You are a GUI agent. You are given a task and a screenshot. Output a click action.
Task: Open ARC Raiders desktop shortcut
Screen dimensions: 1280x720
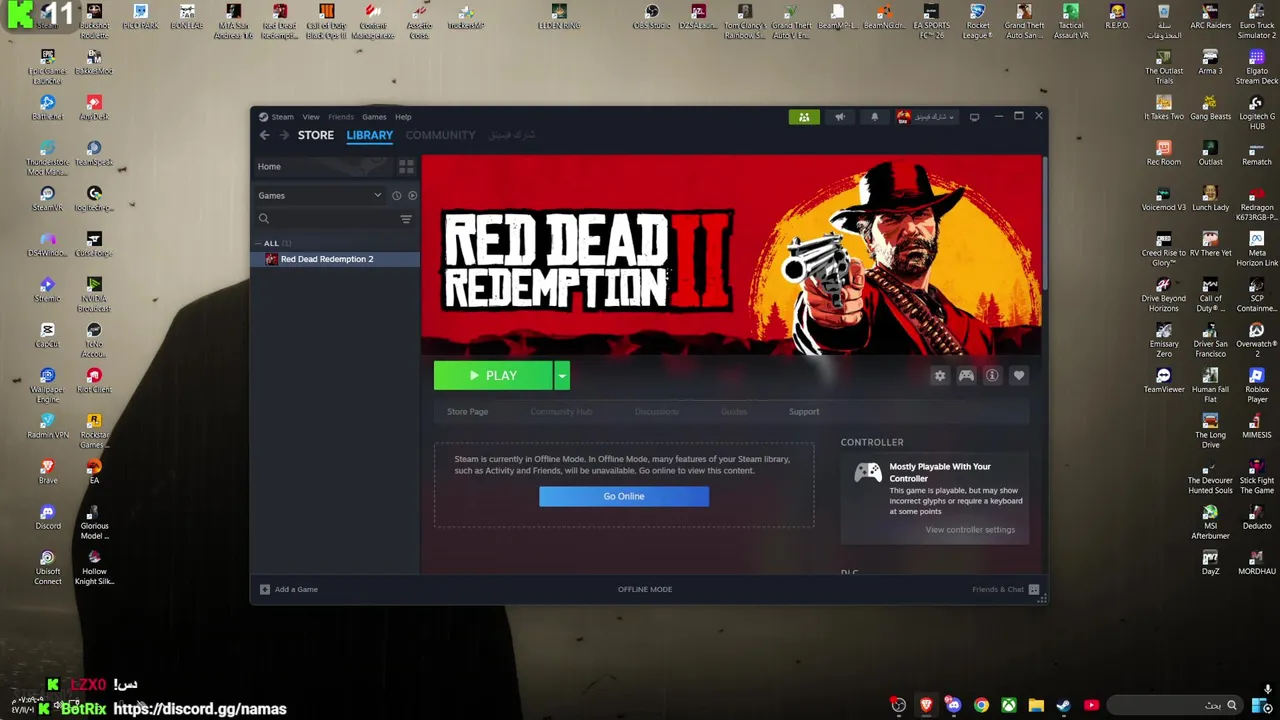1210,17
